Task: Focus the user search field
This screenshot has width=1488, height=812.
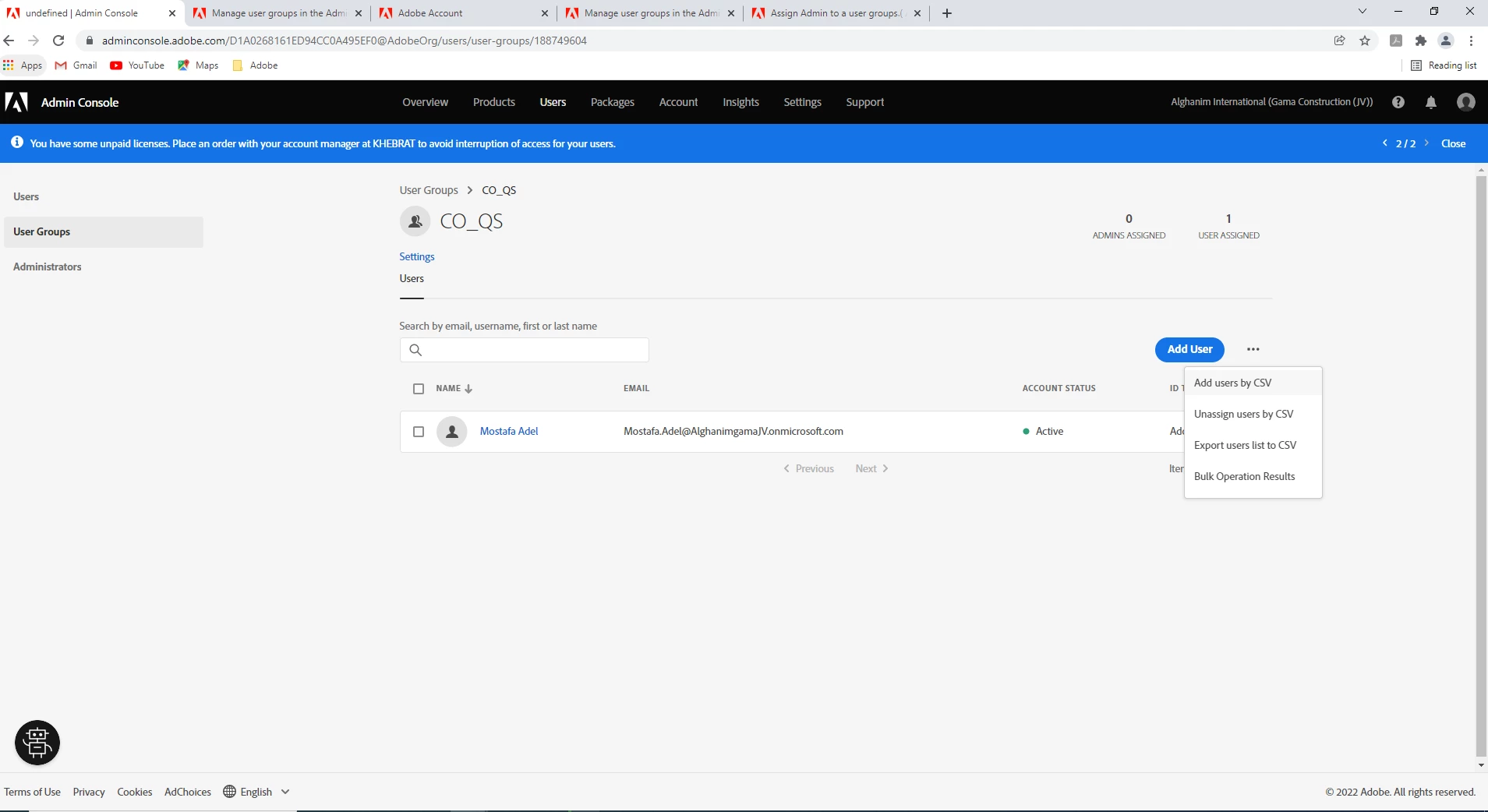Action: pyautogui.click(x=524, y=350)
